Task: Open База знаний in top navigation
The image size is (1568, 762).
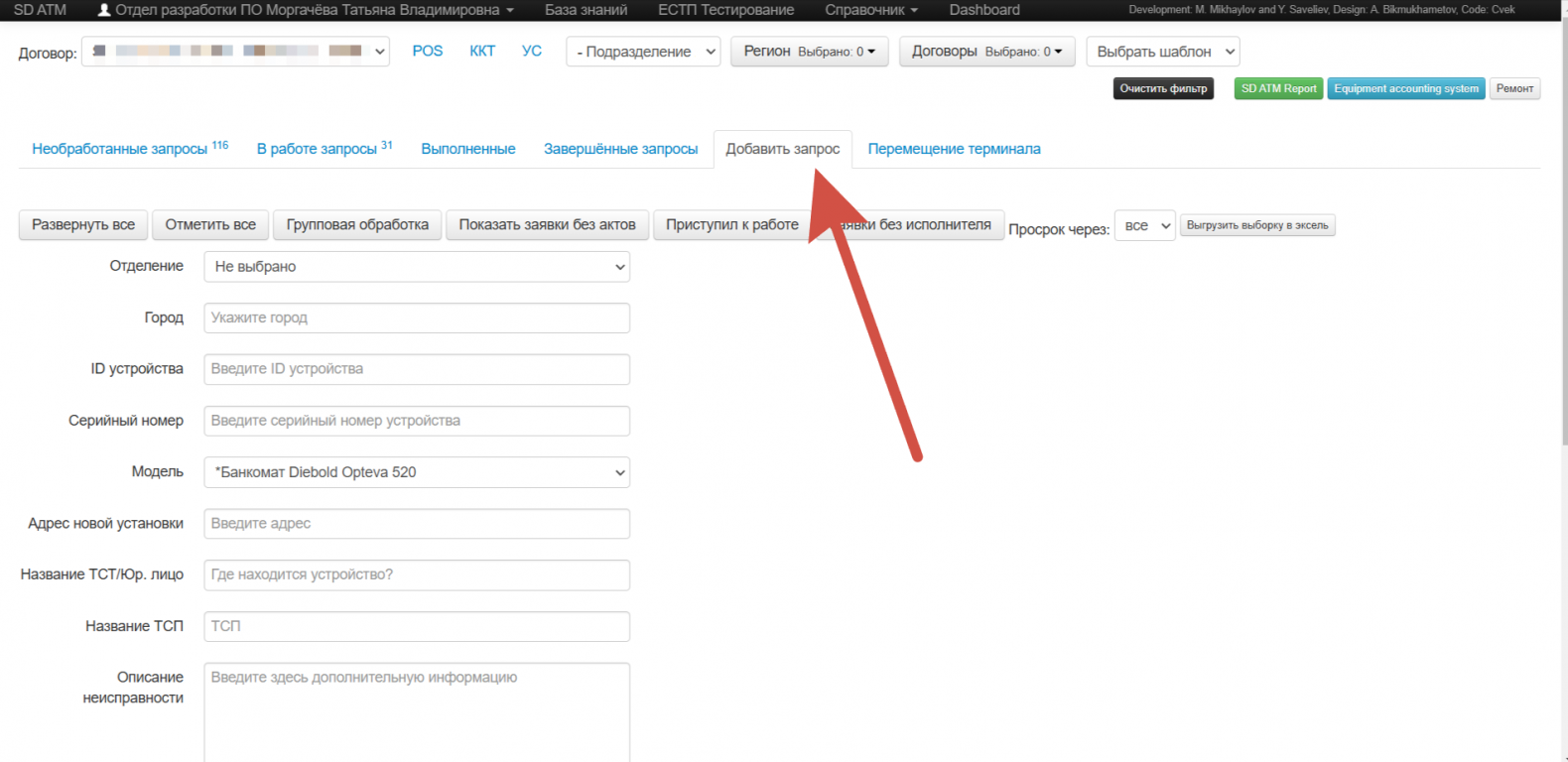Action: [x=586, y=10]
